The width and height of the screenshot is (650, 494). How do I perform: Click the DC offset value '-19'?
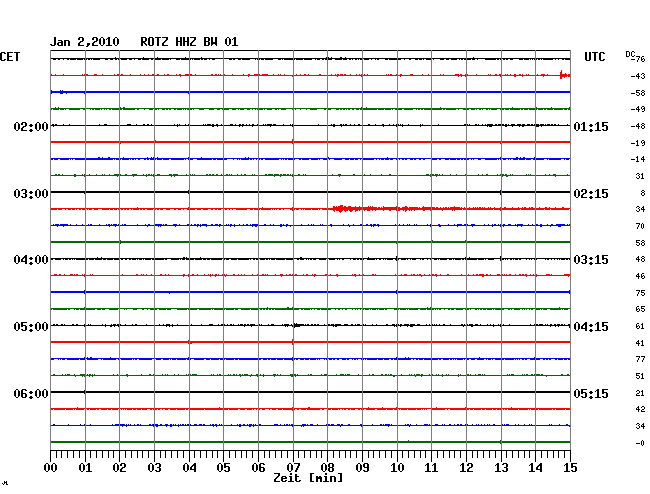point(638,143)
